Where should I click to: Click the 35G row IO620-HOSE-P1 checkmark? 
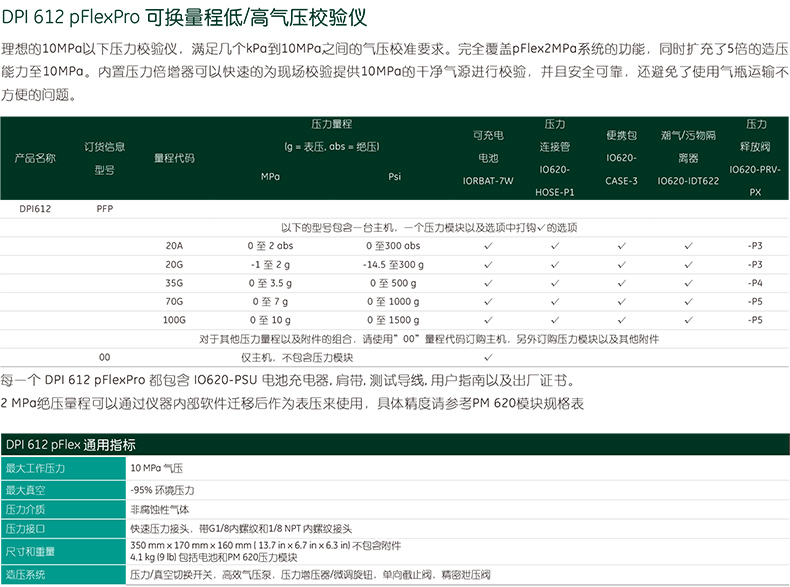pos(555,282)
